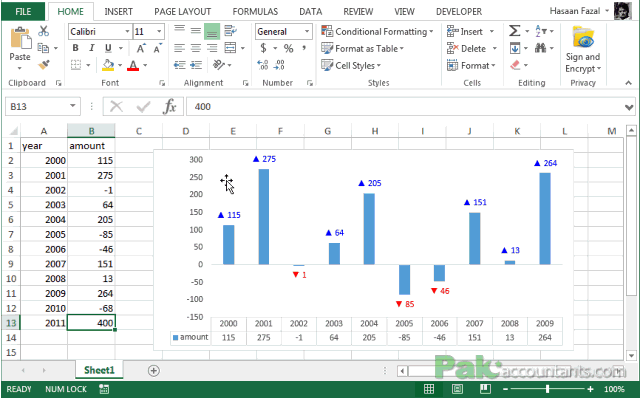Open the Font Color dropdown arrow
The image size is (640, 398).
pos(145,65)
